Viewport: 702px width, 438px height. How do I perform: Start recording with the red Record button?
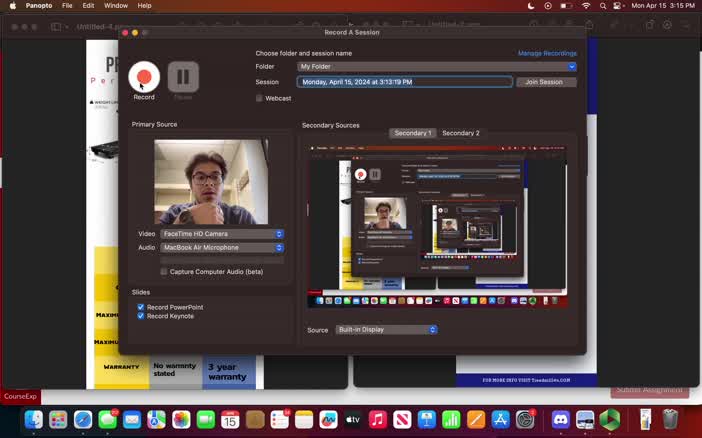coord(144,77)
